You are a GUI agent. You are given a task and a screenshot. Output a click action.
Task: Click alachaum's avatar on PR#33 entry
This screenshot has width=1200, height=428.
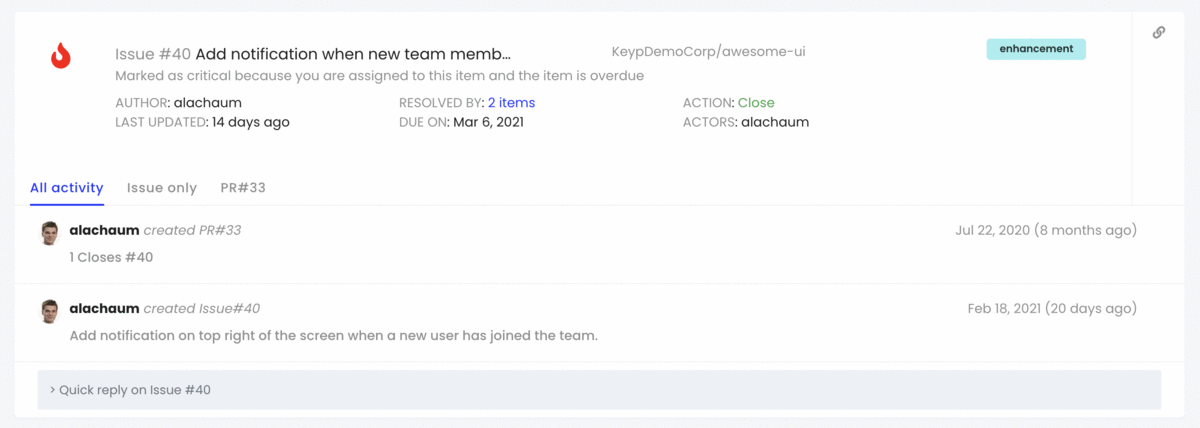[50, 233]
